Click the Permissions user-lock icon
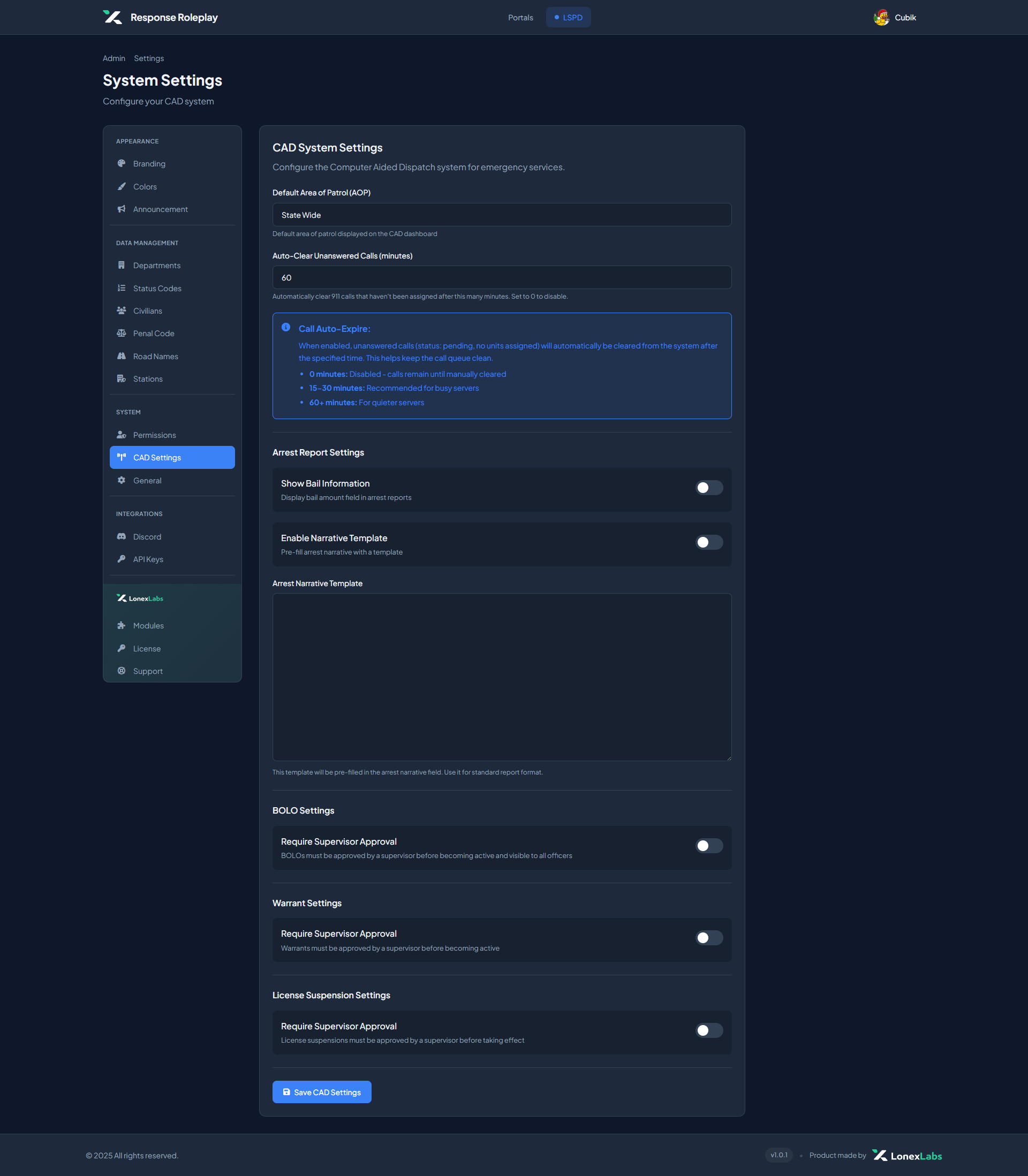This screenshot has width=1028, height=1176. click(x=121, y=435)
